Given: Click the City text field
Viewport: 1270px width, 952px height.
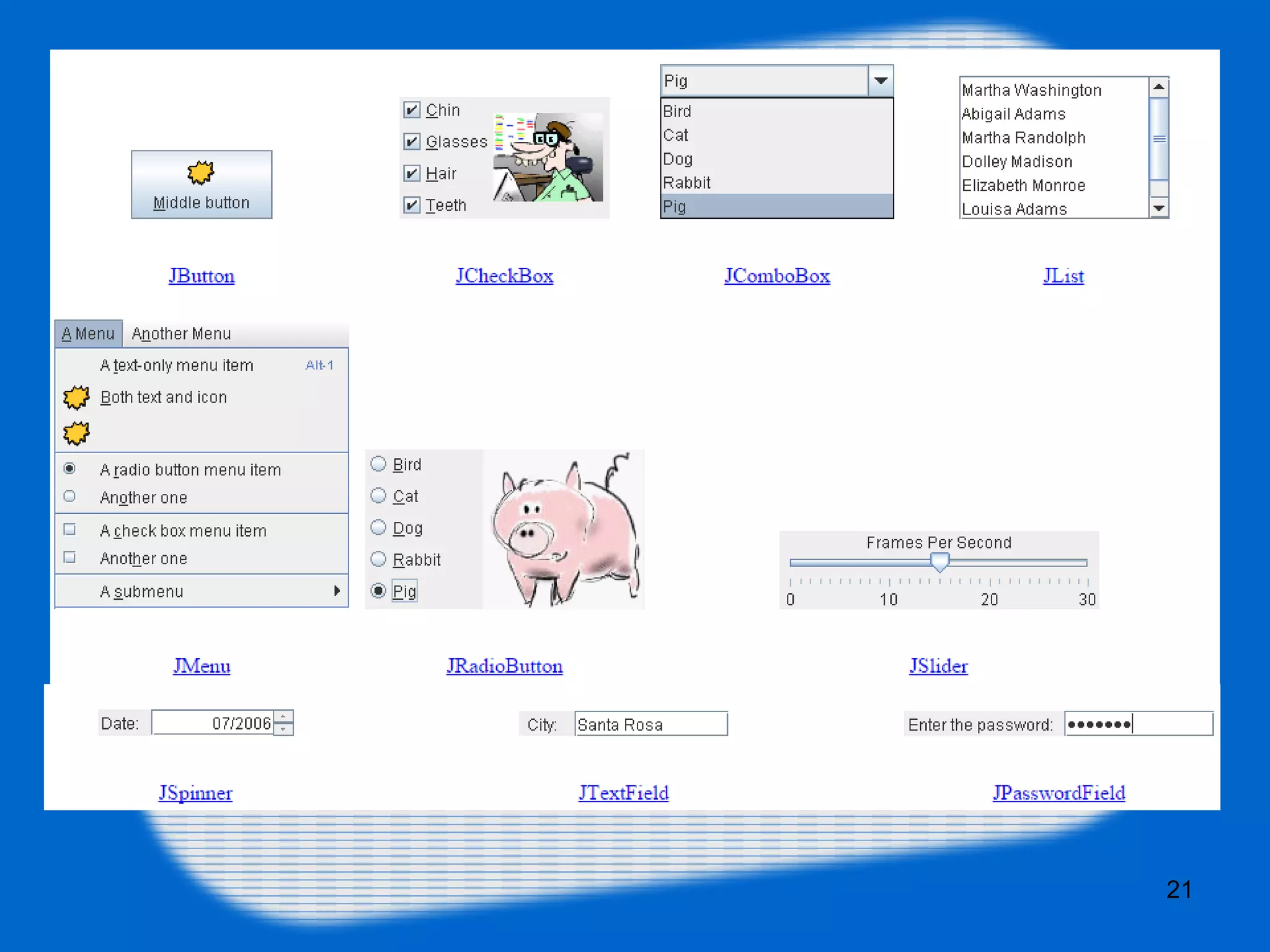Looking at the screenshot, I should coord(650,724).
